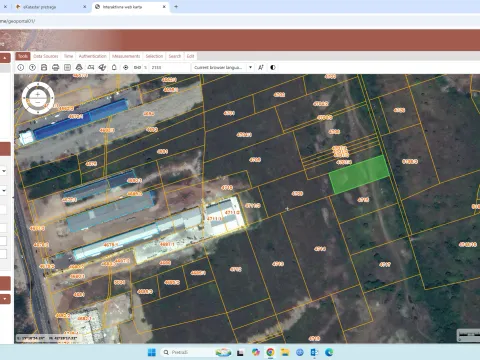The image size is (480, 360).
Task: Open the second dropdown in left panel
Action: point(4,191)
